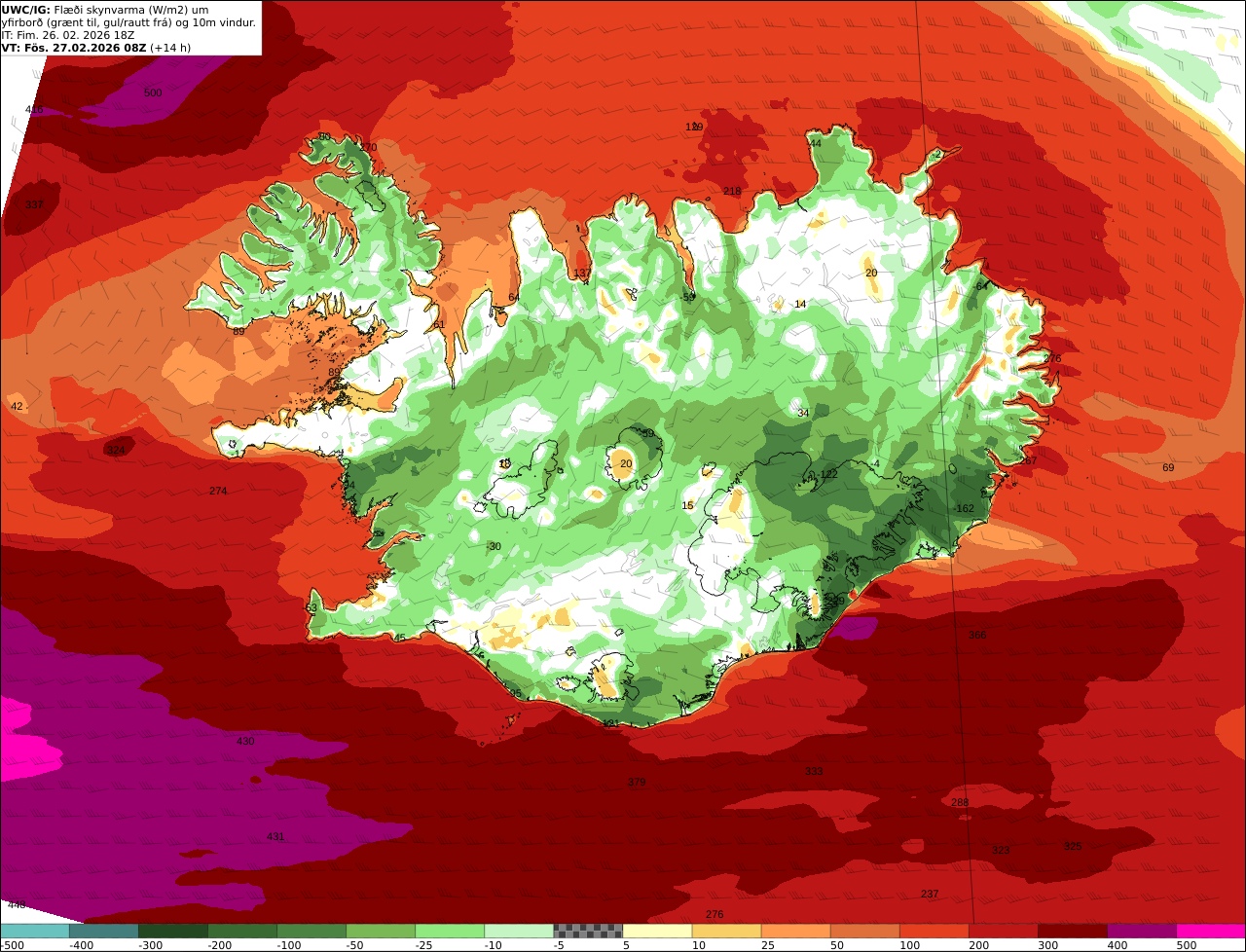Click the map value '288'

pos(960,802)
